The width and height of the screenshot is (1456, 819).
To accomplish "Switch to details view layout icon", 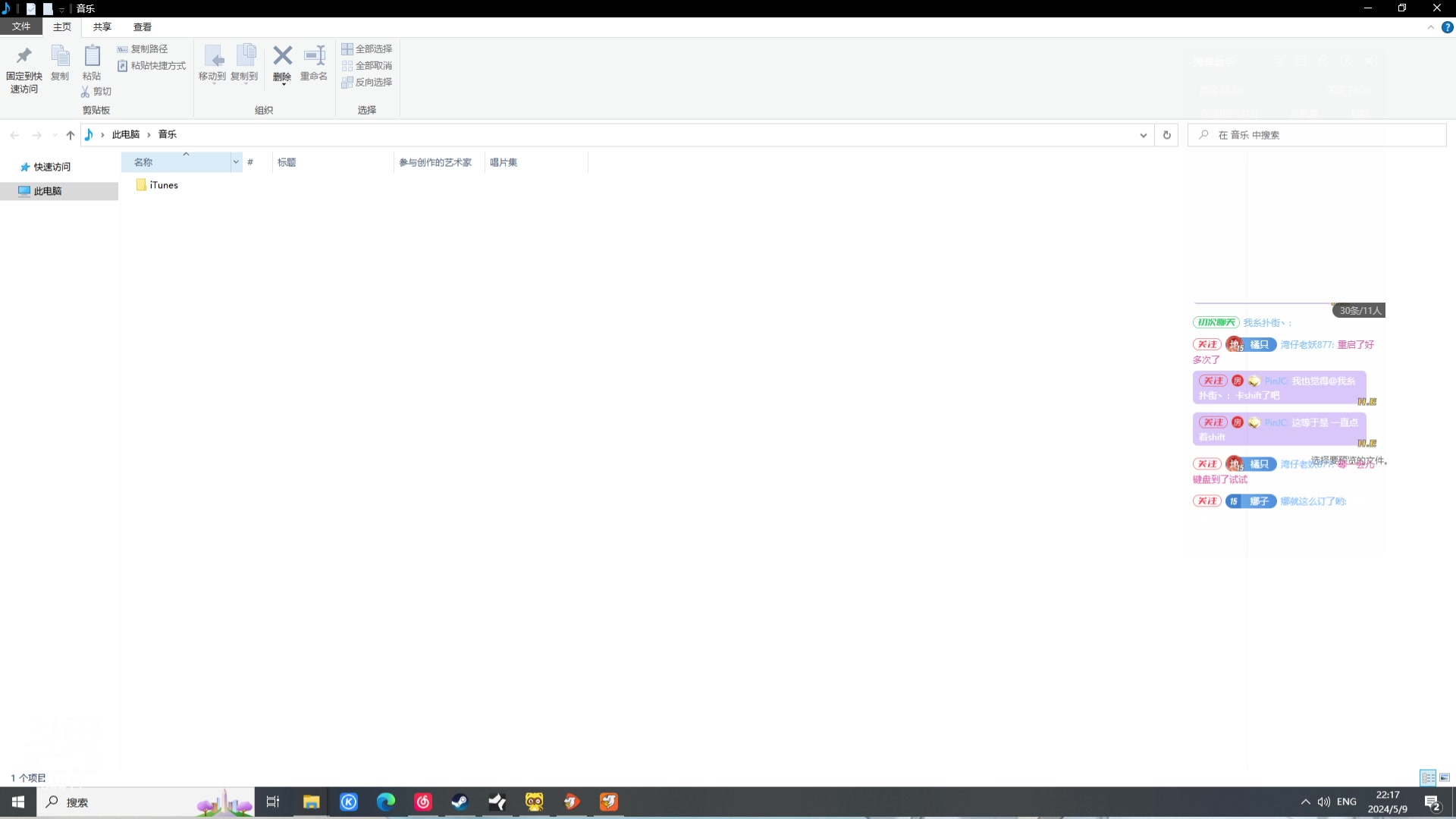I will pyautogui.click(x=1428, y=778).
